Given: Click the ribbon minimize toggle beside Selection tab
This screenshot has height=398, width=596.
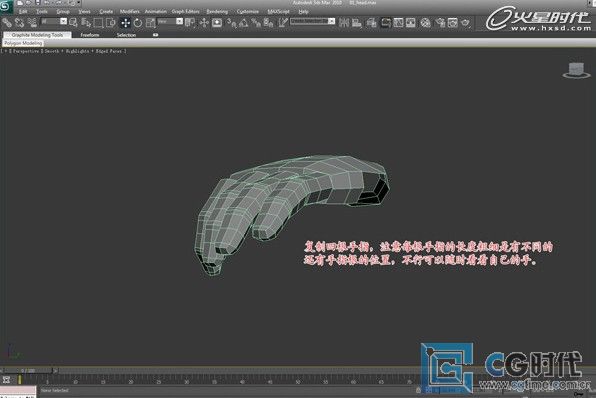Looking at the screenshot, I should (155, 35).
